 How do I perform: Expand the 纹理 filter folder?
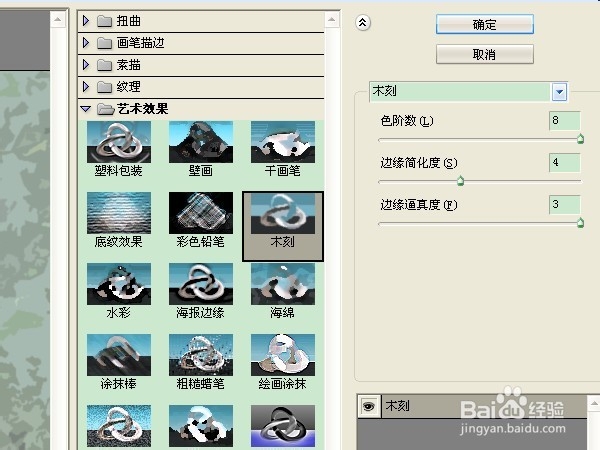click(x=86, y=86)
